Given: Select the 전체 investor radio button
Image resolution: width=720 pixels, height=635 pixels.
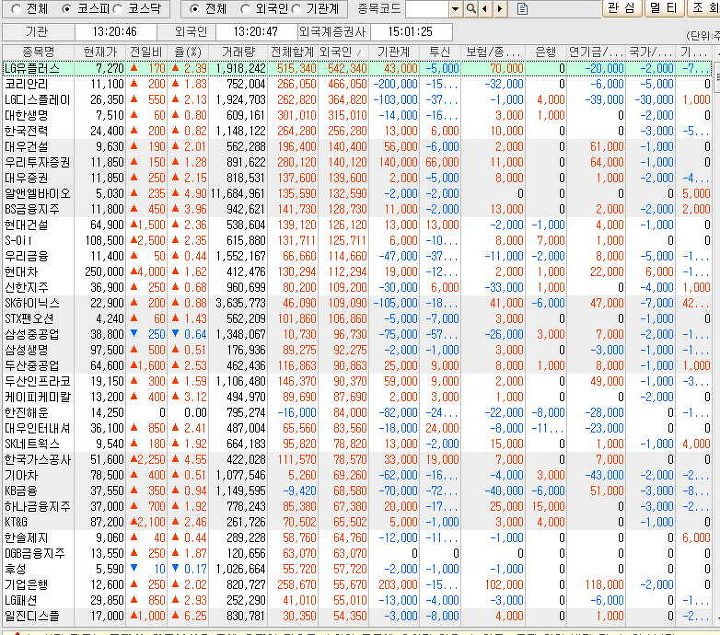Looking at the screenshot, I should (194, 9).
